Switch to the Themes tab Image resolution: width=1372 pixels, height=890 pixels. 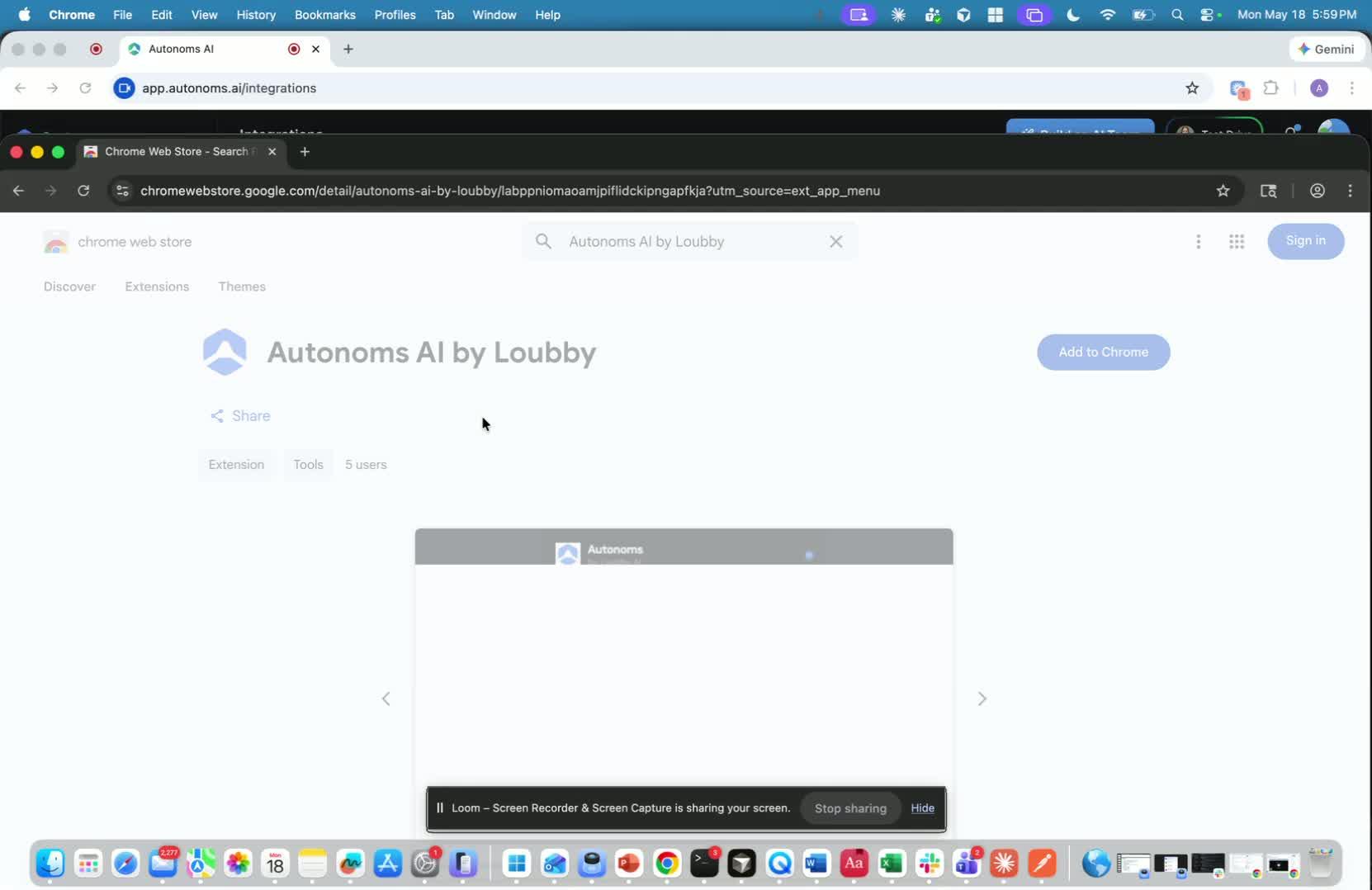point(242,286)
